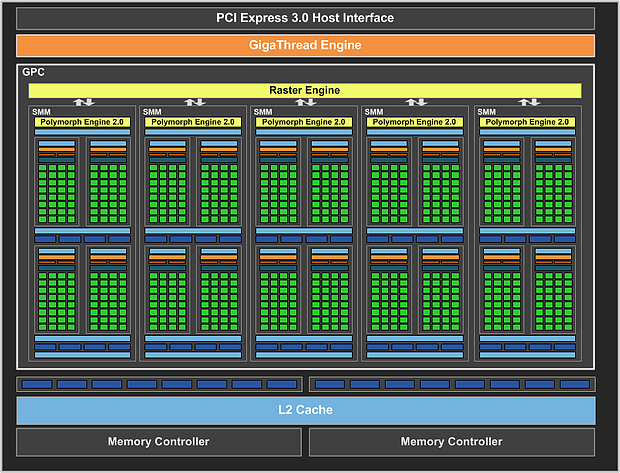Click the rightmost SMM label

[x=486, y=112]
